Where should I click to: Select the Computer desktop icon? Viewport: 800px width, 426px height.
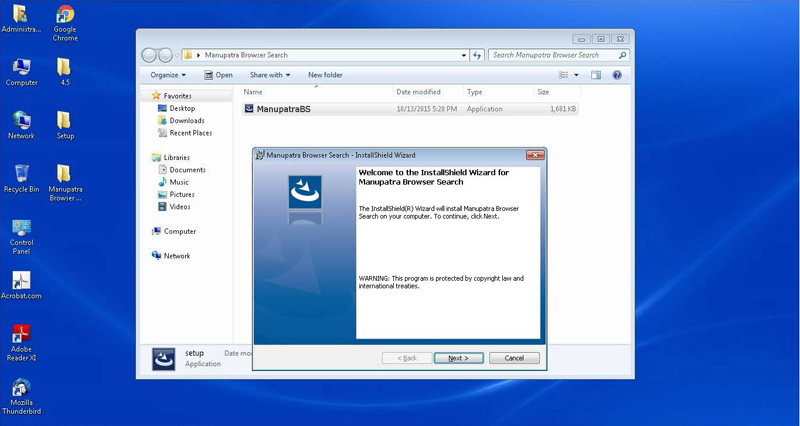coord(21,72)
